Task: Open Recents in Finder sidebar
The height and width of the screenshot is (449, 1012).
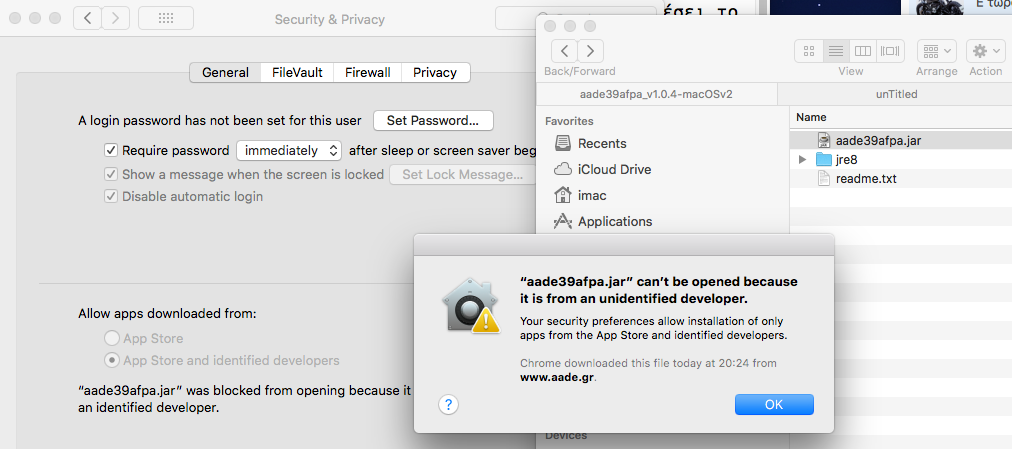Action: (602, 143)
